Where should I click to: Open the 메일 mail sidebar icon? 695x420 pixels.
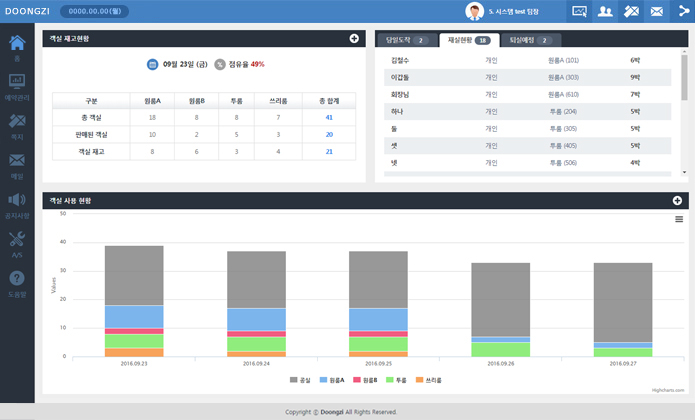click(17, 160)
